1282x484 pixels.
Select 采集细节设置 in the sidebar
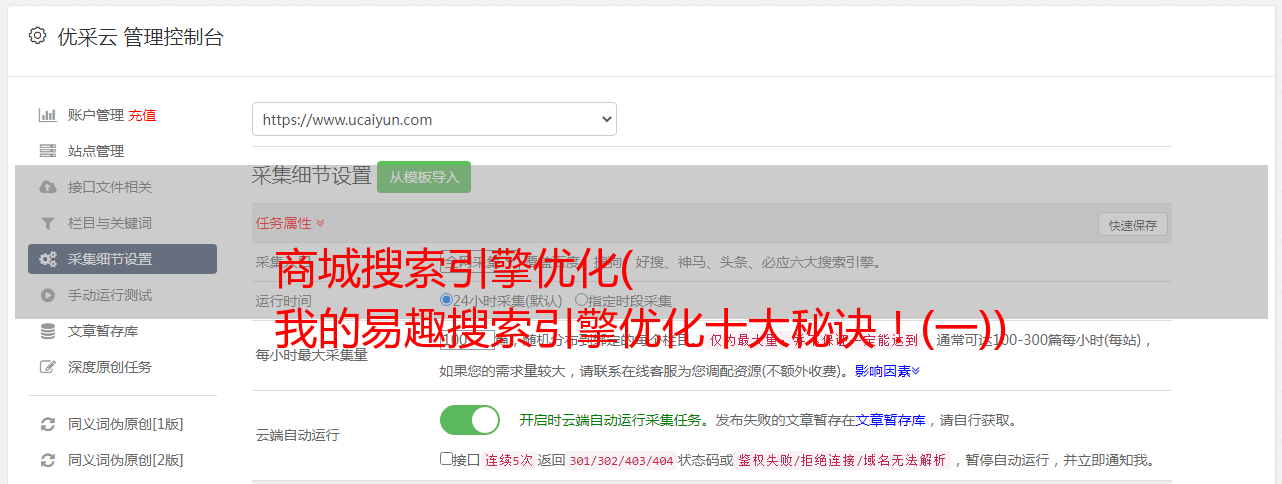tap(122, 259)
